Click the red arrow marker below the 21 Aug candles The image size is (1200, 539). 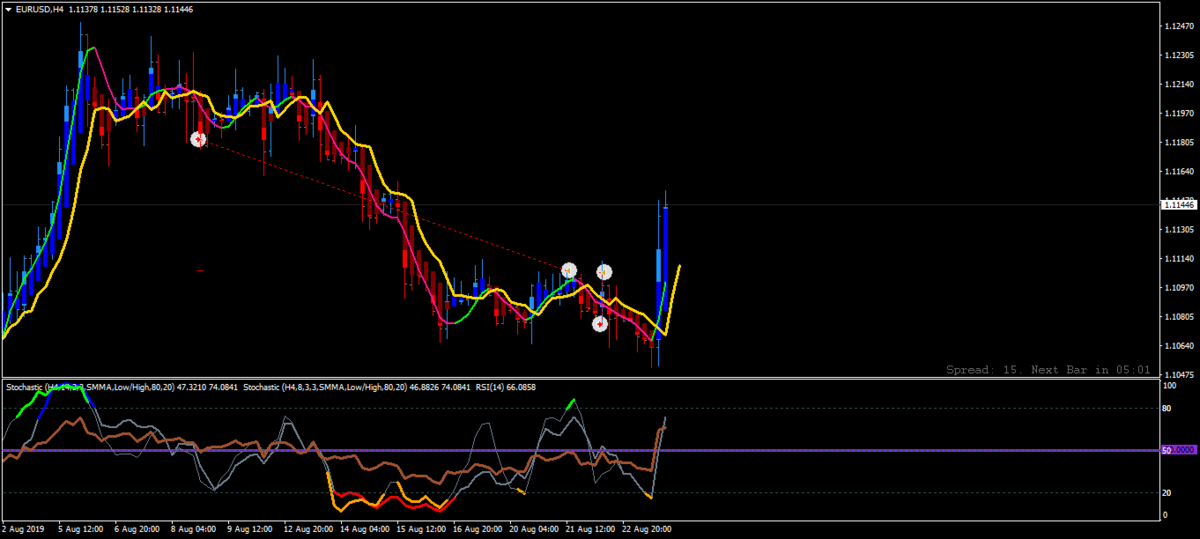599,323
